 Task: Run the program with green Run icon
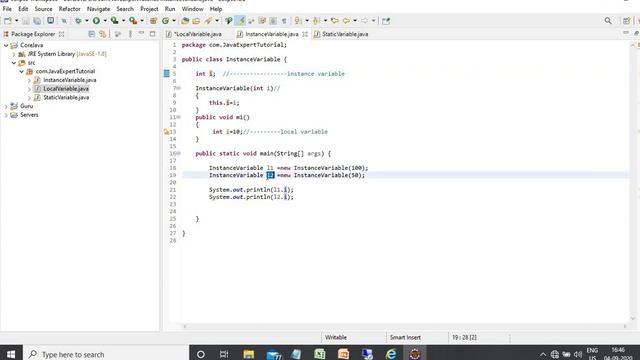(96, 21)
